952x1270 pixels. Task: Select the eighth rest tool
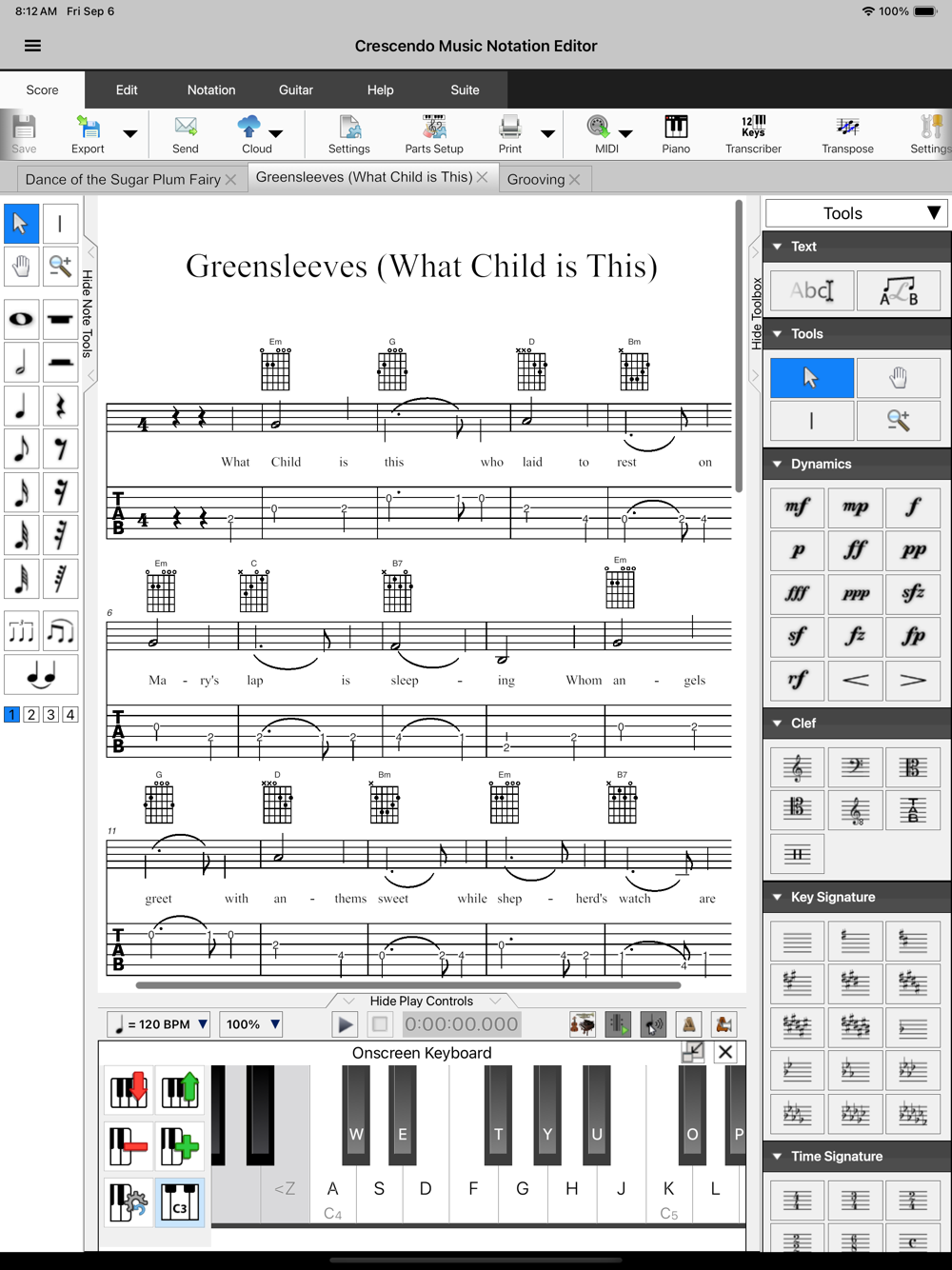60,448
